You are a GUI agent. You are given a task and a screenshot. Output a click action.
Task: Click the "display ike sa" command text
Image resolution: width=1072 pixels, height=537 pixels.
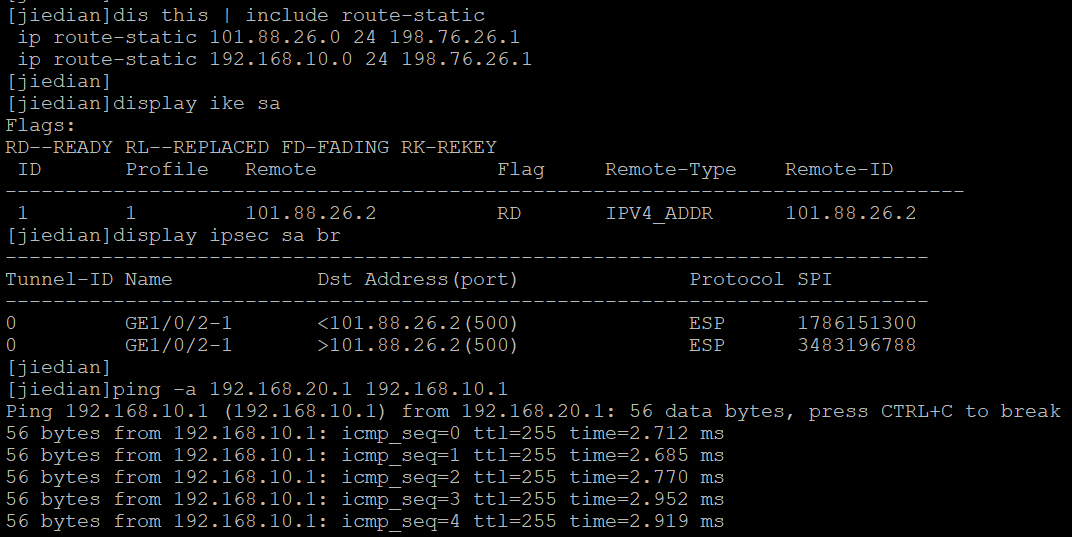(x=197, y=103)
